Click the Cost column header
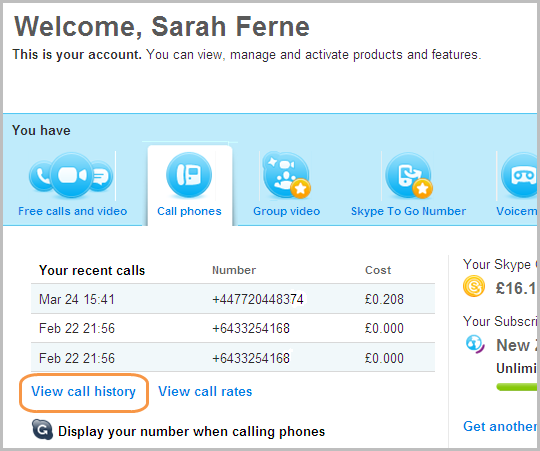The width and height of the screenshot is (540, 451). pyautogui.click(x=378, y=270)
